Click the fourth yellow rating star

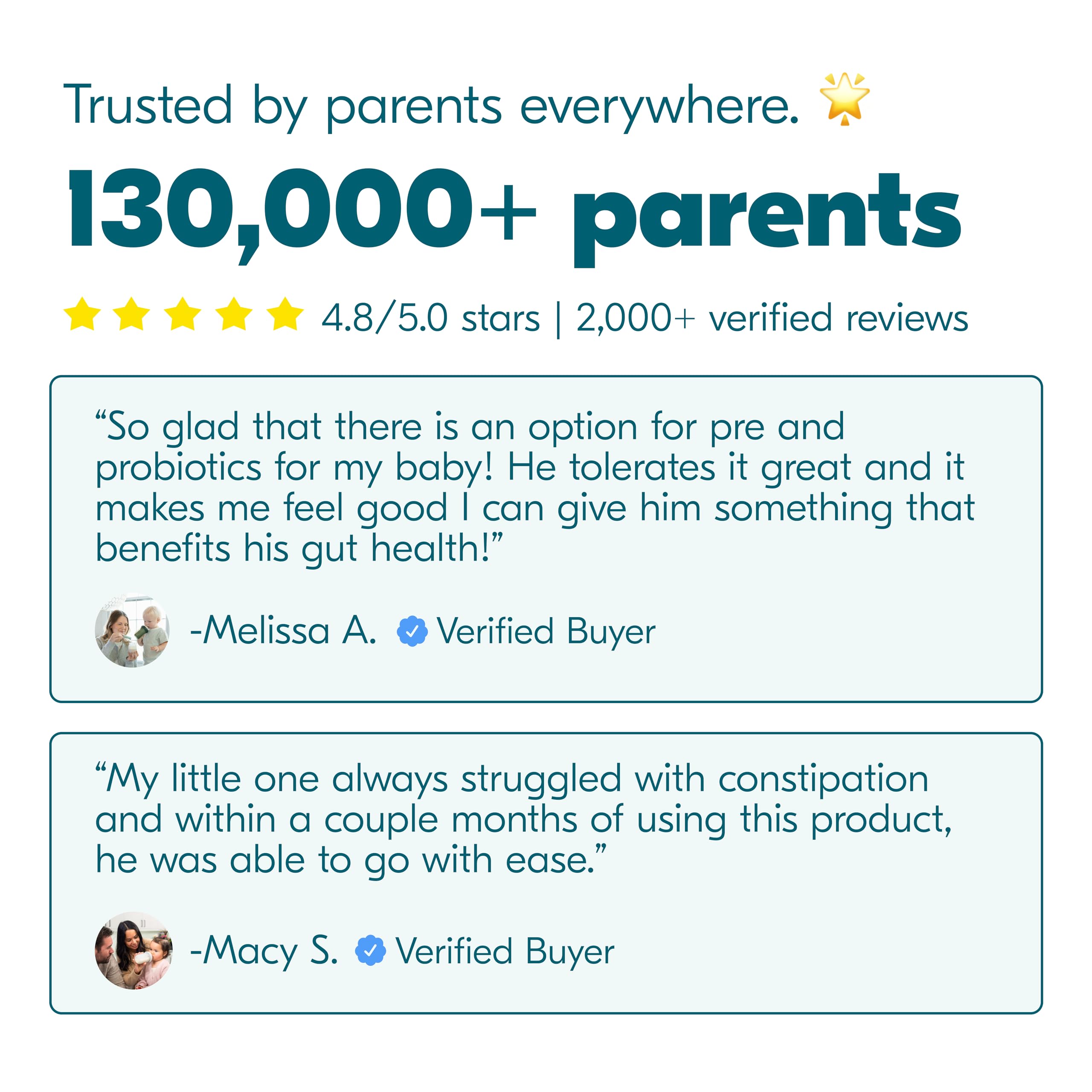(x=234, y=314)
